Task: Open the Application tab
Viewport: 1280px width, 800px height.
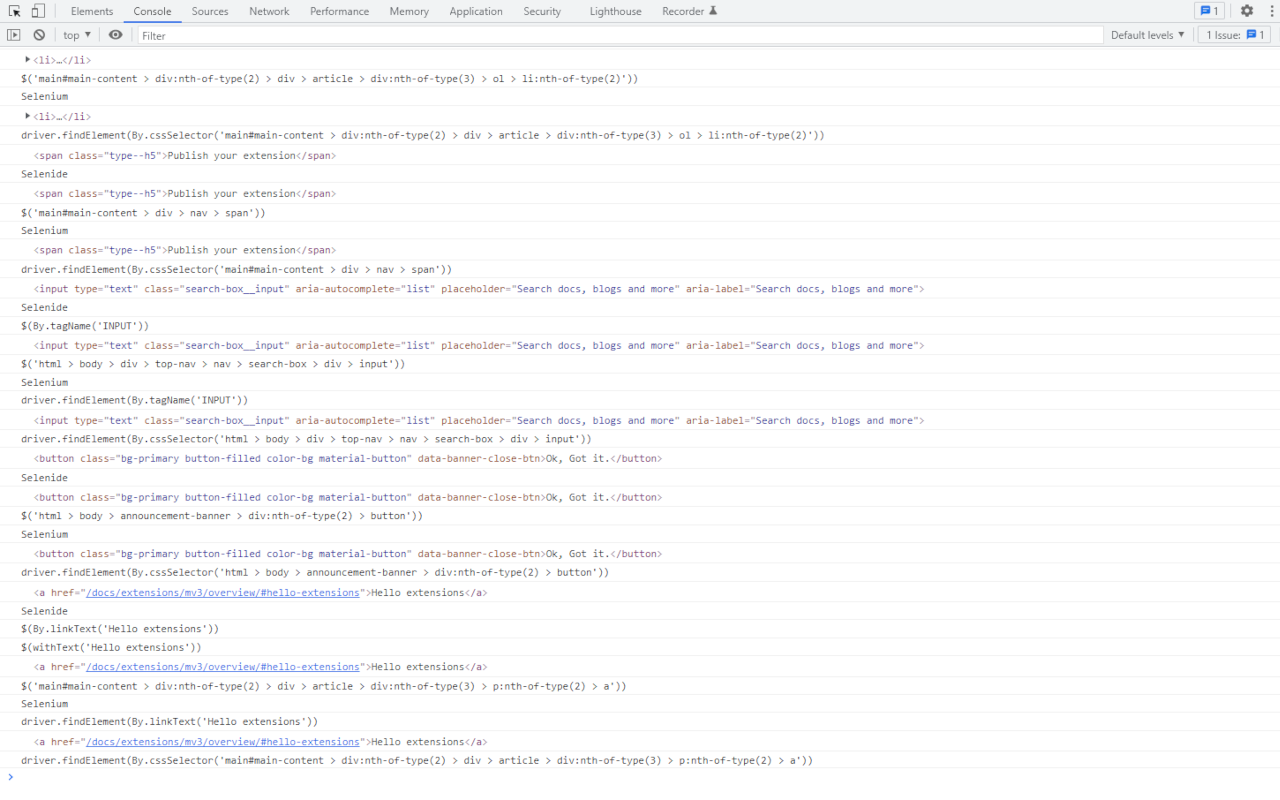Action: 476,11
